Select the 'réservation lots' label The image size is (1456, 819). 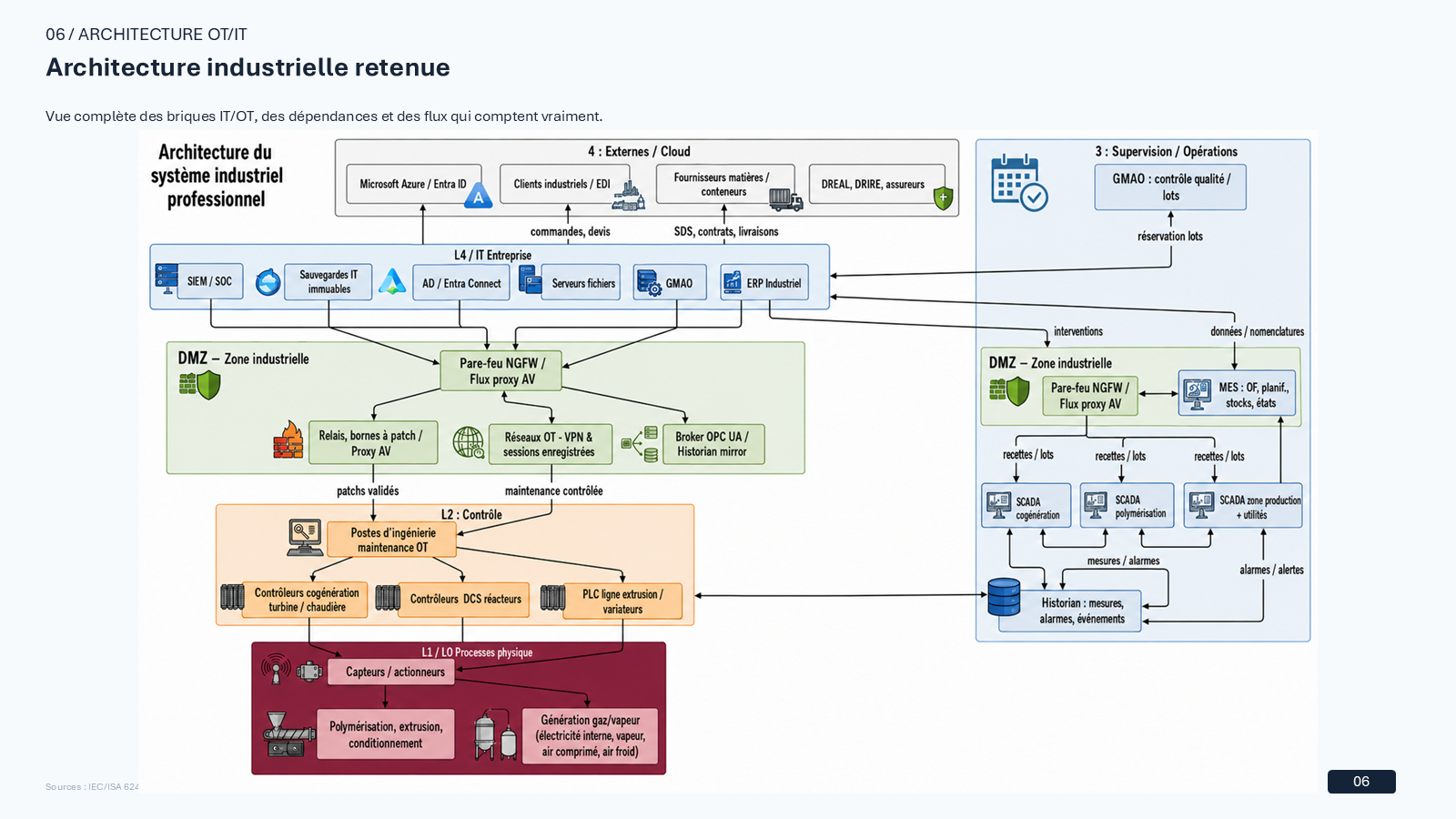(x=1170, y=236)
